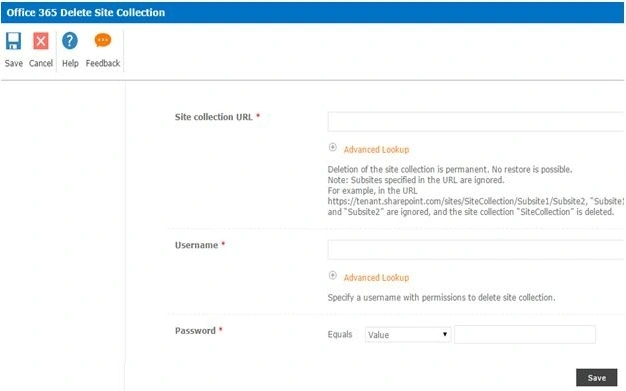Open Advanced Lookup link for Site collection URL

[x=376, y=150]
